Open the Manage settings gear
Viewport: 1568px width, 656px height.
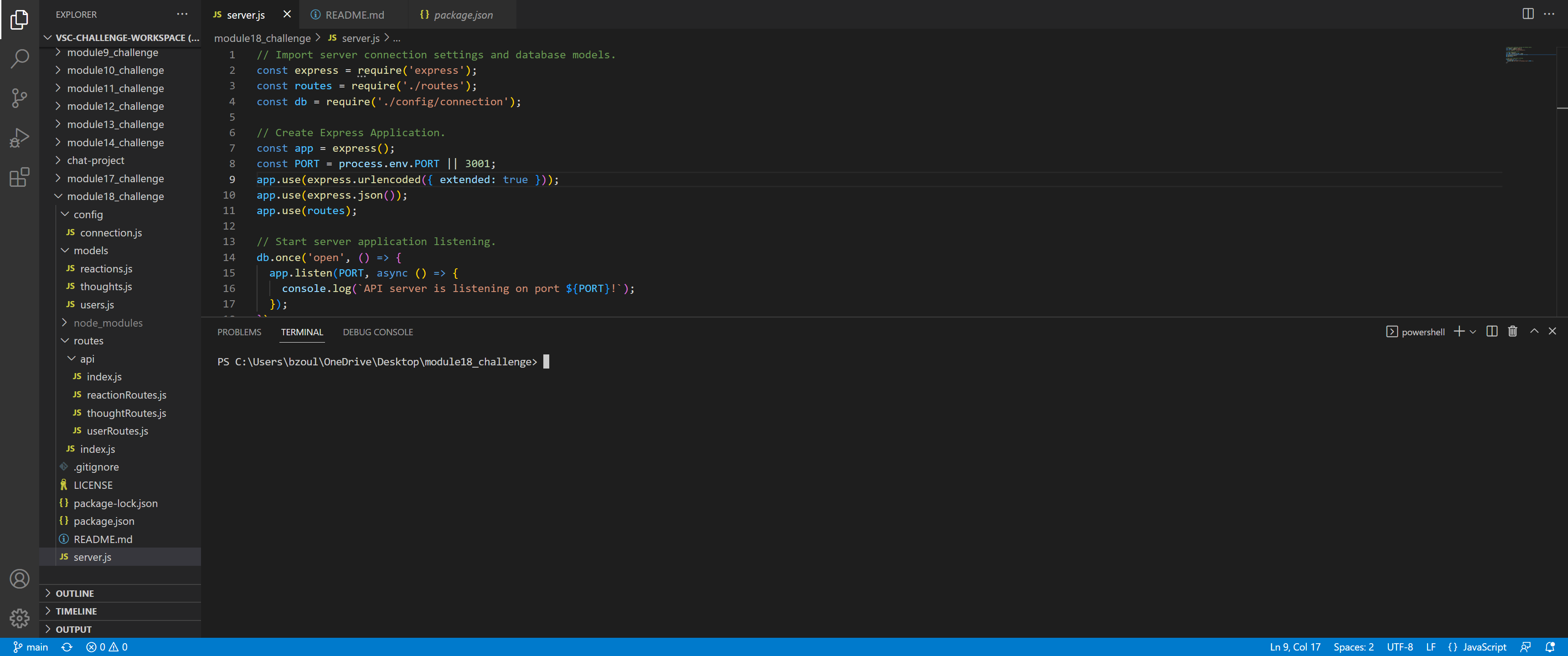(x=20, y=618)
